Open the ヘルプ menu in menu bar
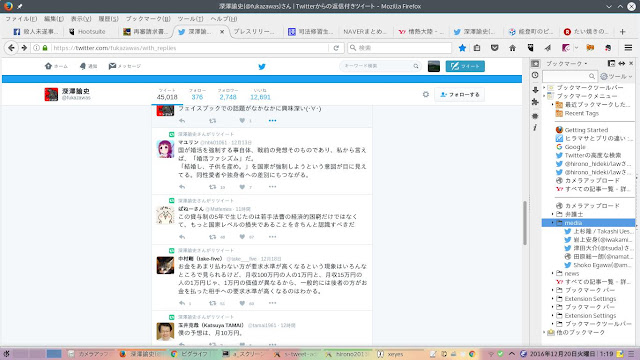Viewport: 640px width, 360px height. pyautogui.click(x=224, y=19)
